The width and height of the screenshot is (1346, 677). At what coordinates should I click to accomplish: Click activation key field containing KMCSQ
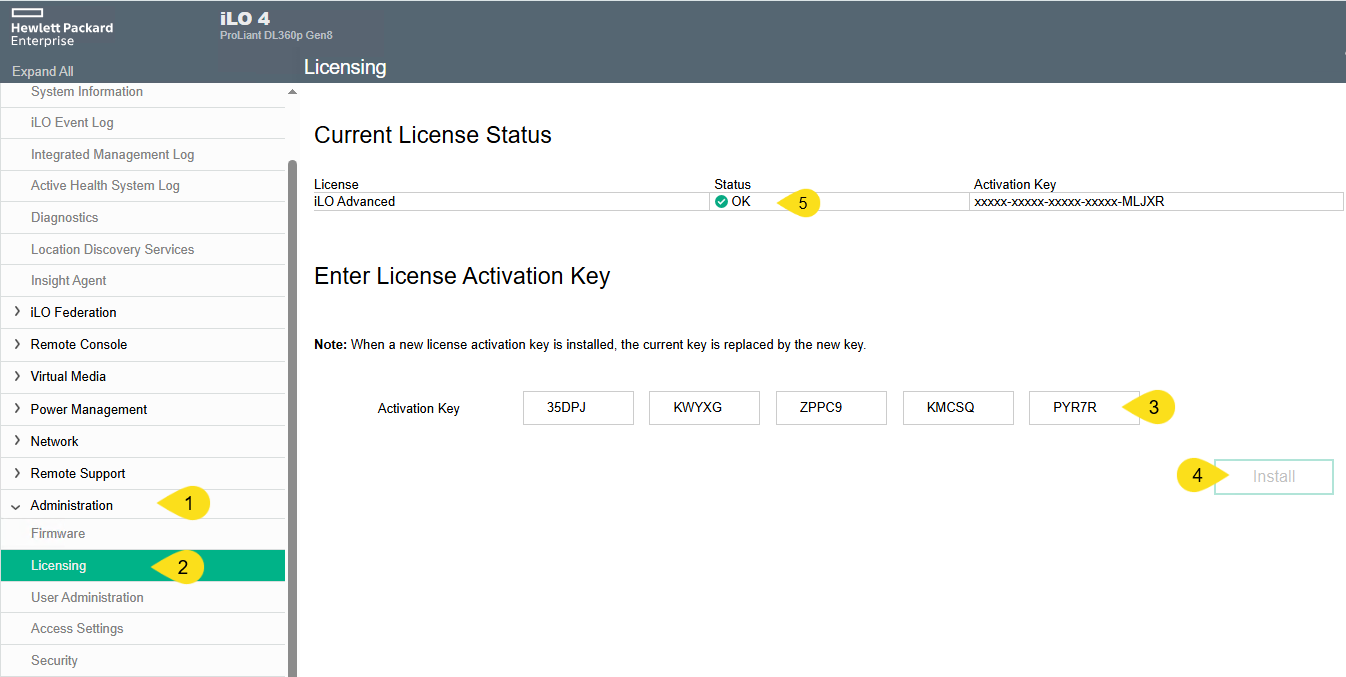[958, 408]
